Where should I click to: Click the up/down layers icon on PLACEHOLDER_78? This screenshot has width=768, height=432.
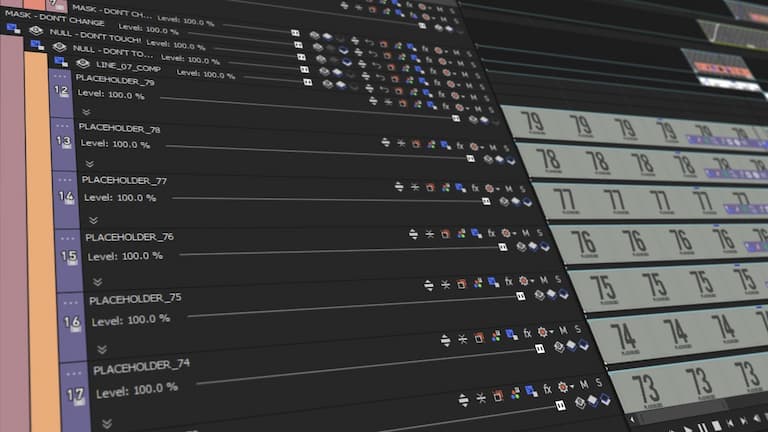[386, 143]
